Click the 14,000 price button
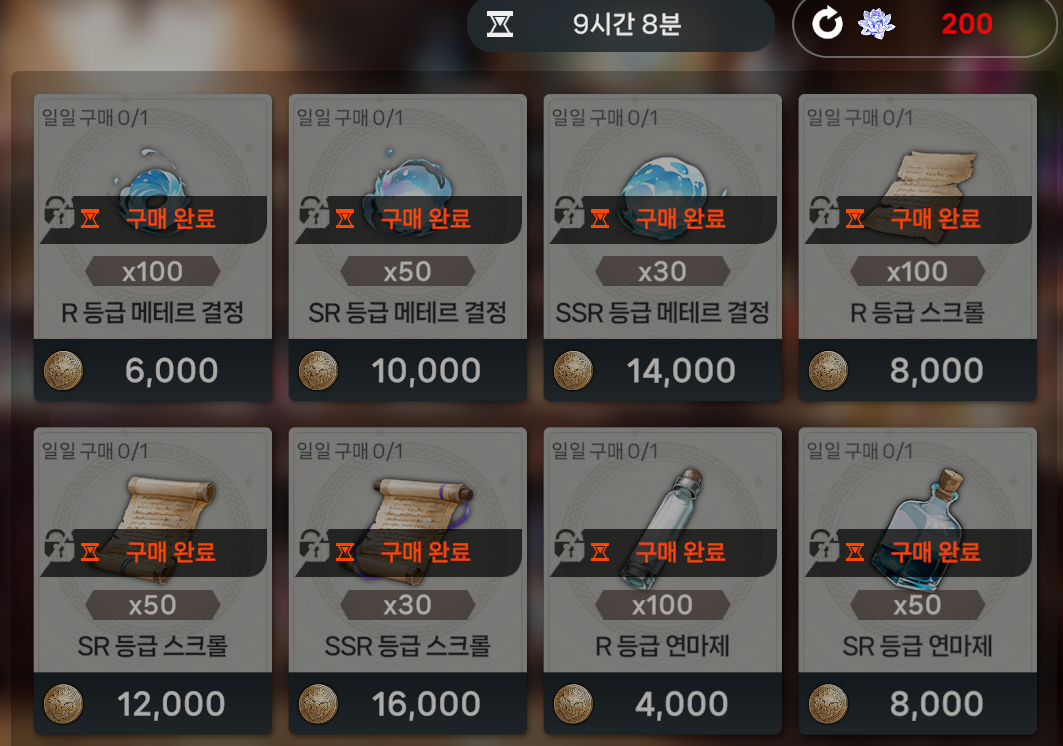The height and width of the screenshot is (746, 1063). point(662,370)
